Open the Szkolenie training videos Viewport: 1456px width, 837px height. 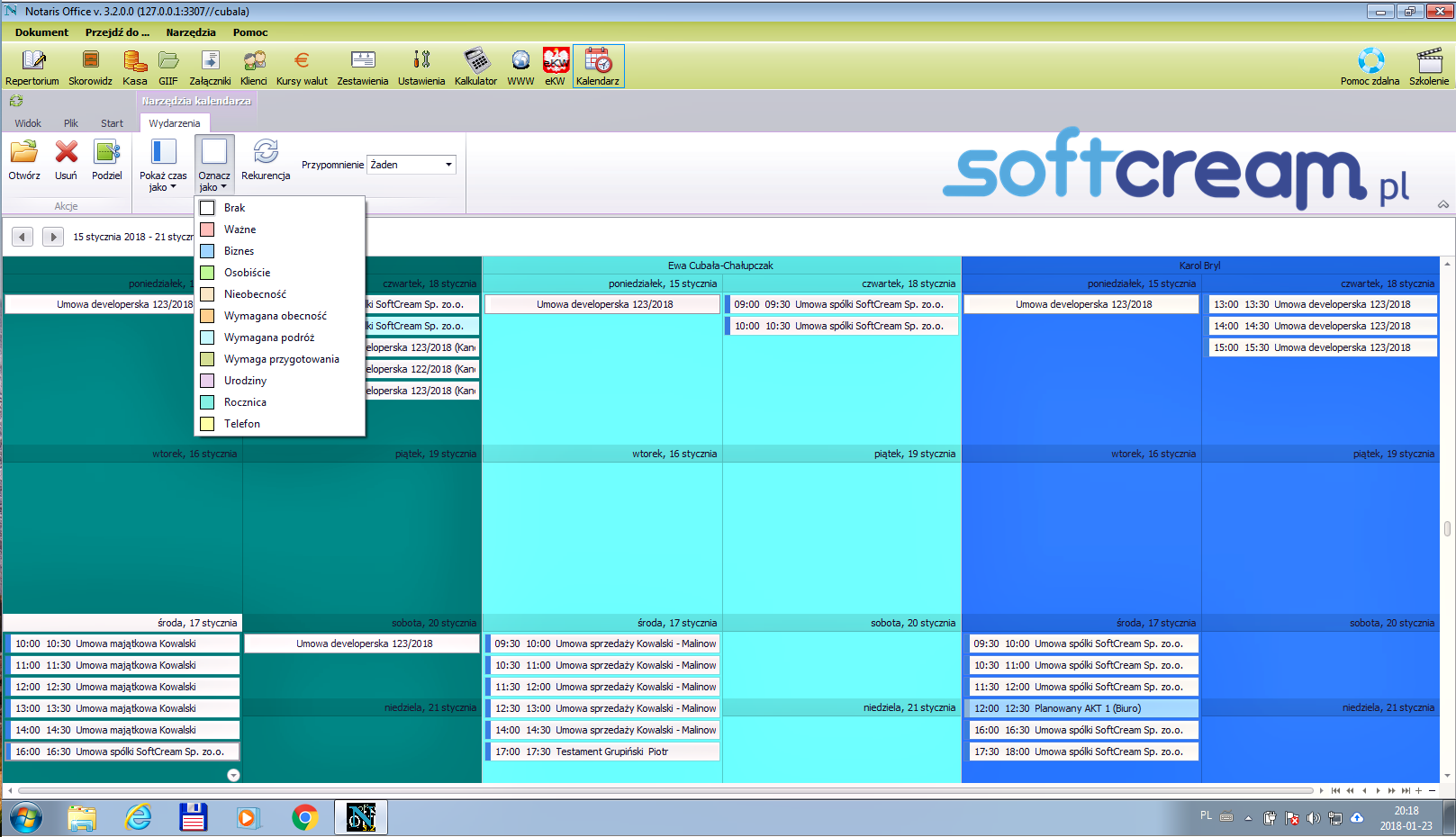pyautogui.click(x=1429, y=67)
